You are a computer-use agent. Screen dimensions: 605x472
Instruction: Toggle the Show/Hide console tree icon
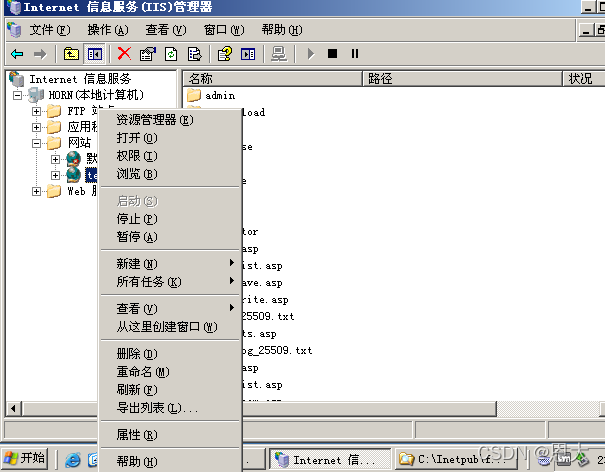[x=95, y=54]
